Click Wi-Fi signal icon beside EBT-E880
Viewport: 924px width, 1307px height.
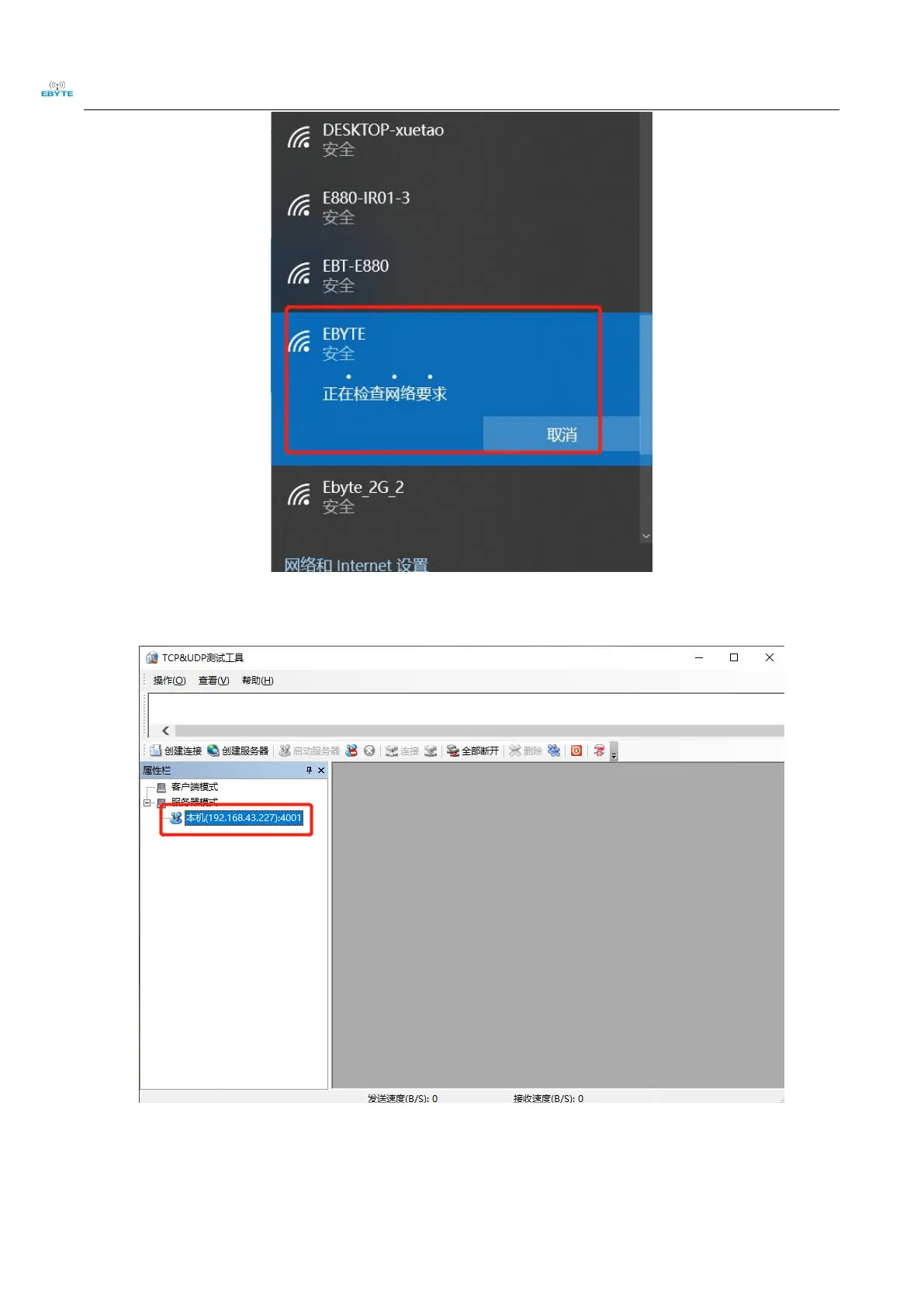(x=299, y=273)
